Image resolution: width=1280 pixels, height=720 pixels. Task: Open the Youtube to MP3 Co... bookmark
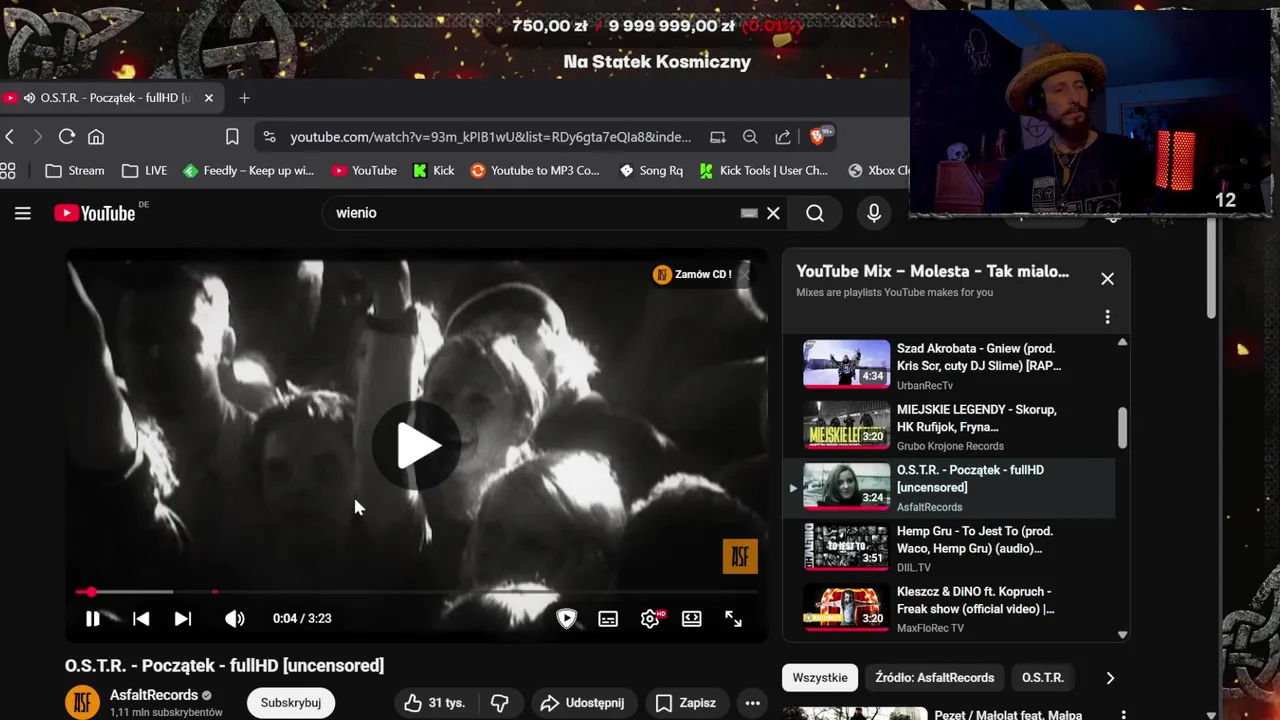pyautogui.click(x=535, y=171)
